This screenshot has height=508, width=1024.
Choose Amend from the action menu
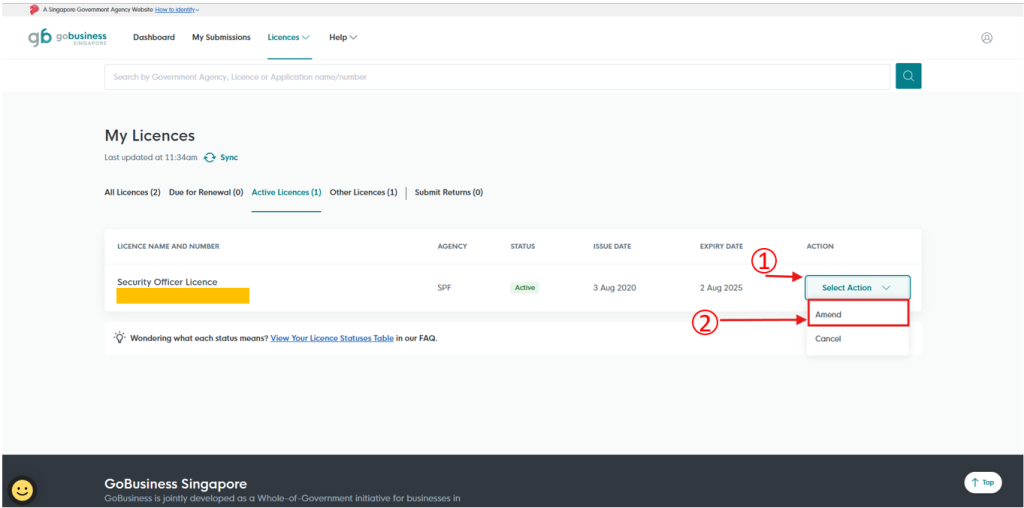tap(857, 313)
